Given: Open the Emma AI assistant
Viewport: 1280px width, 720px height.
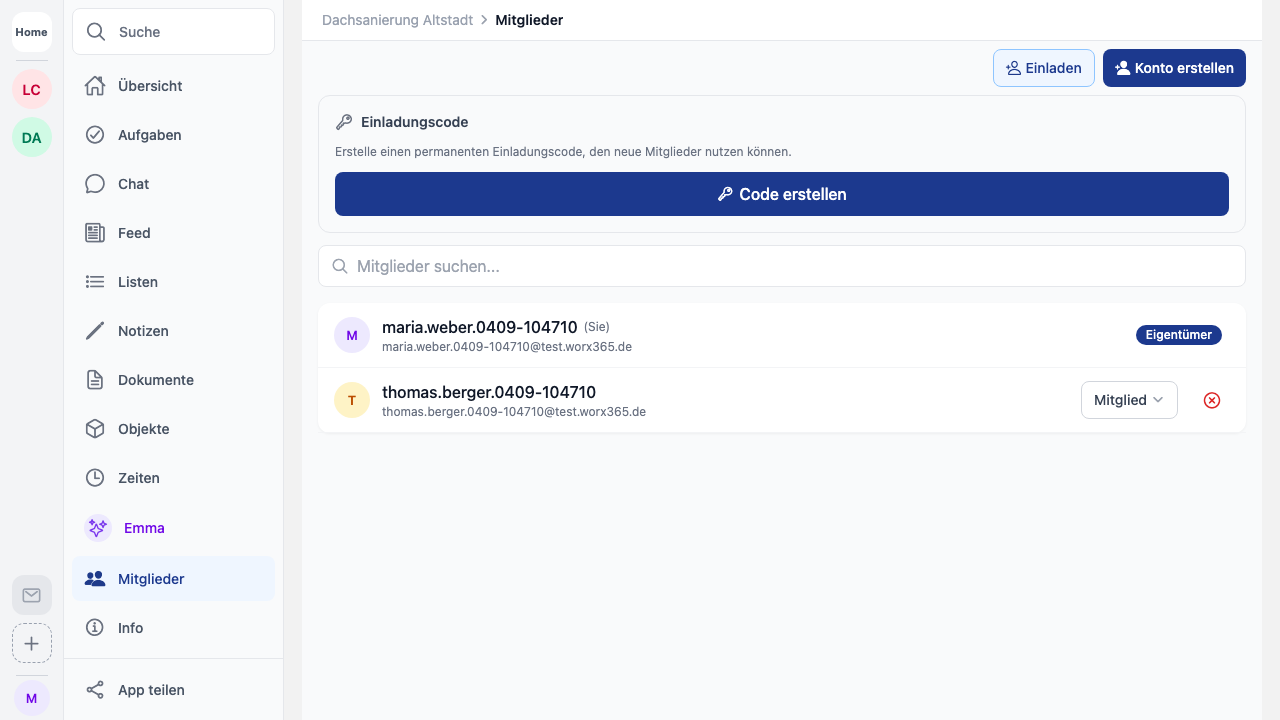Looking at the screenshot, I should coord(143,528).
